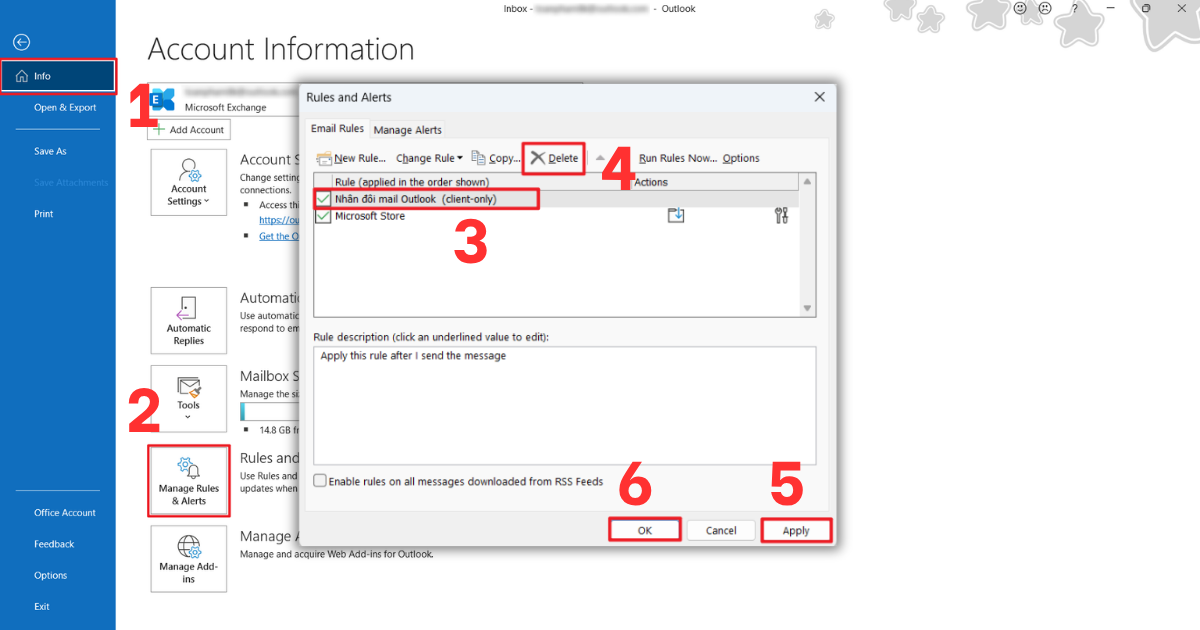This screenshot has width=1200, height=630.
Task: Switch to the Email Rules tab
Action: (x=337, y=129)
